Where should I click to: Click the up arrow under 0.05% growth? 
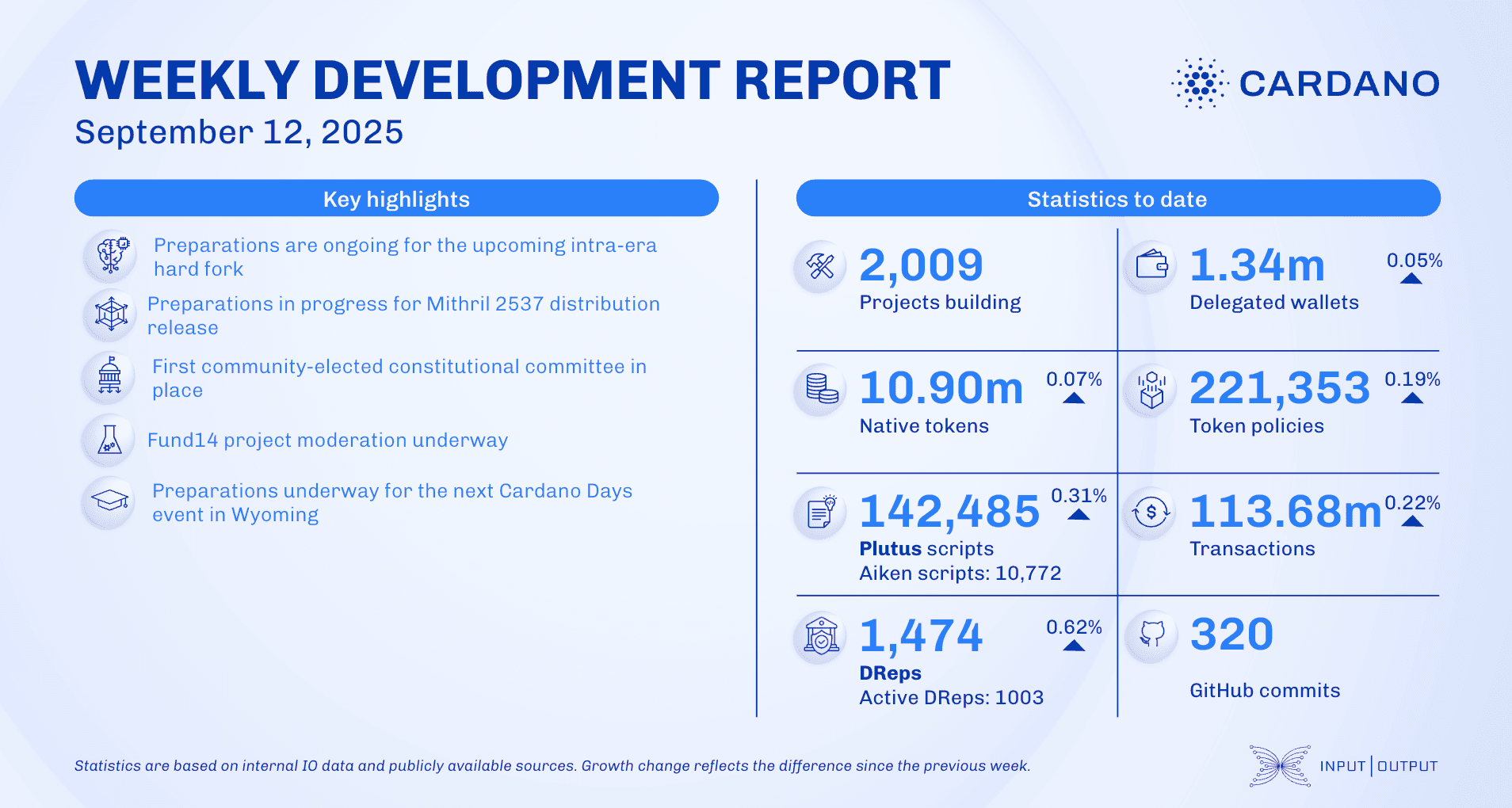[x=1411, y=278]
